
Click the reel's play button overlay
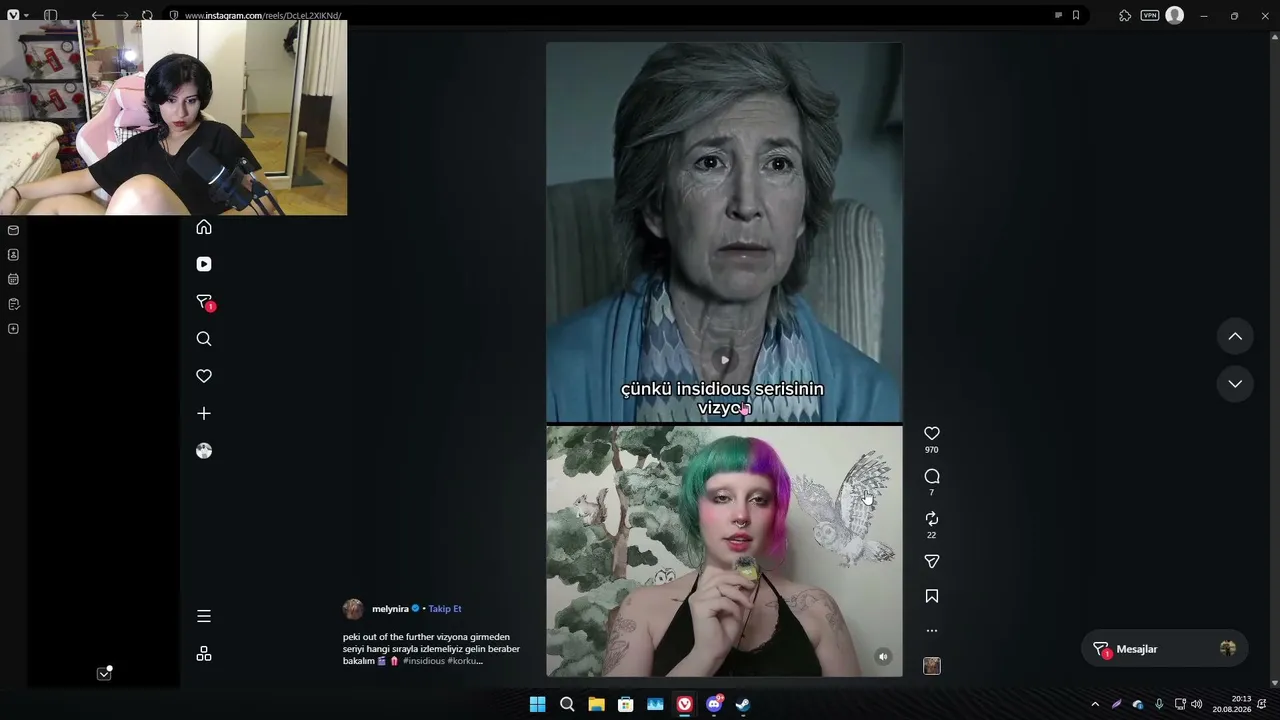click(x=725, y=360)
